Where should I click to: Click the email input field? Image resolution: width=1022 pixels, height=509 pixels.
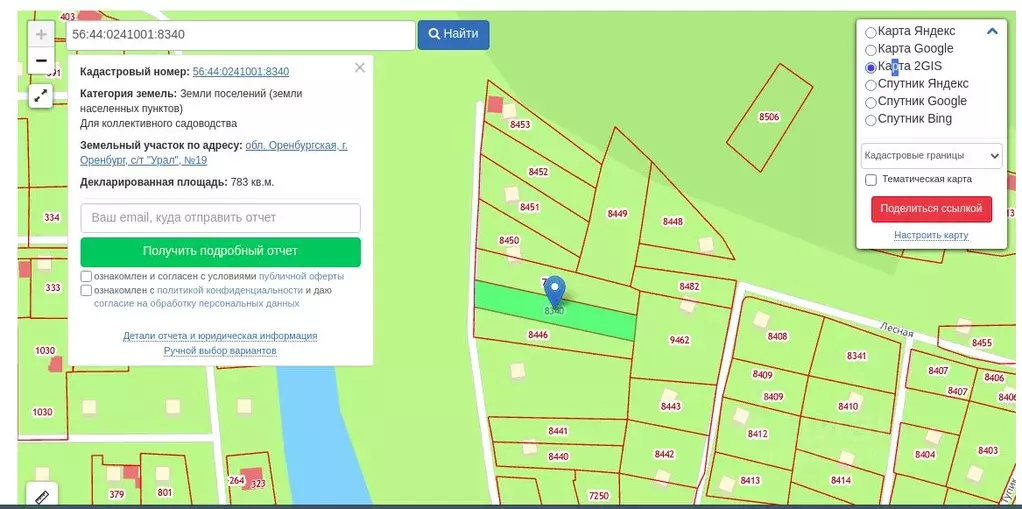pyautogui.click(x=220, y=218)
